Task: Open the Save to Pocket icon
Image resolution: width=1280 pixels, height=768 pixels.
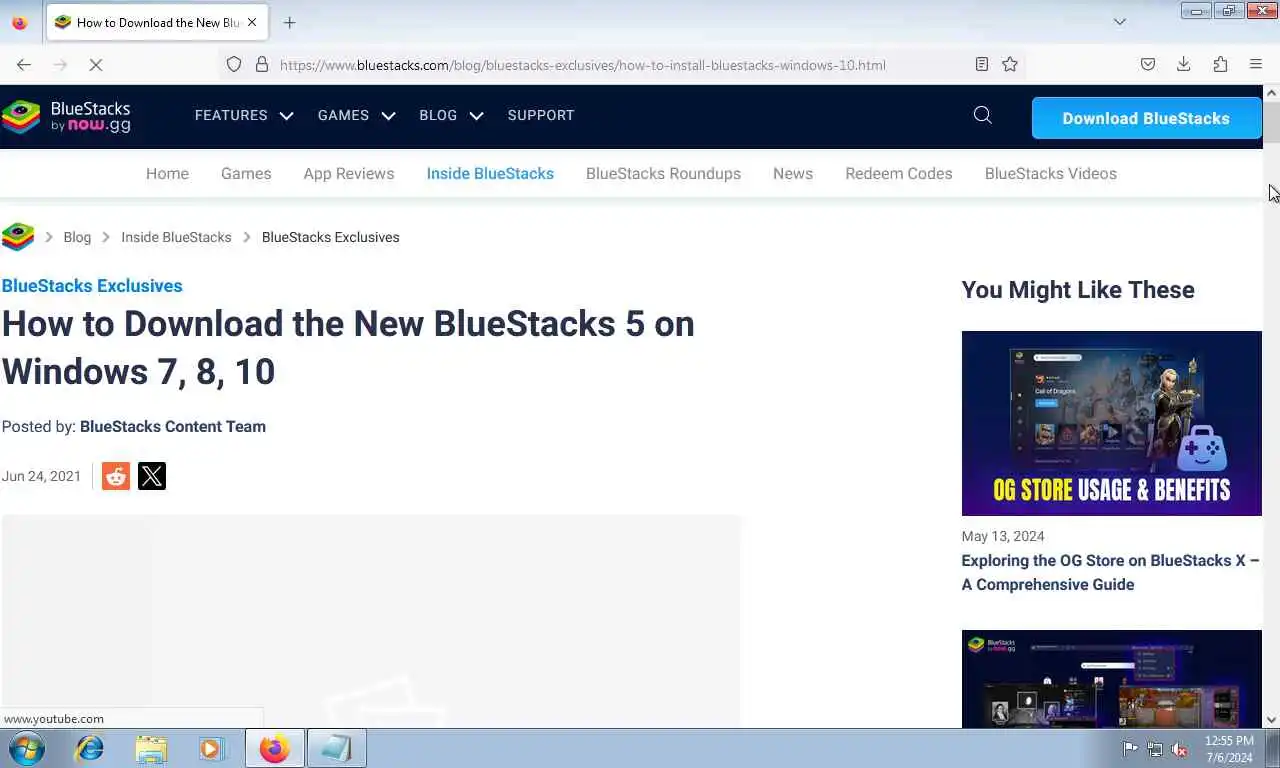Action: point(1148,64)
